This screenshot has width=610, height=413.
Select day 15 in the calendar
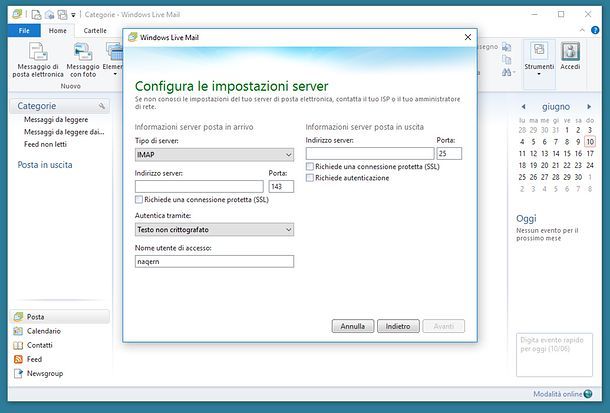pyautogui.click(x=567, y=153)
